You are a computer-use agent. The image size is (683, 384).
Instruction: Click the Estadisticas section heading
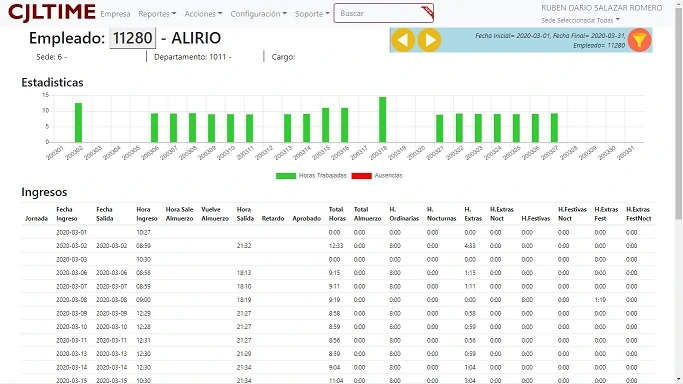click(x=52, y=83)
